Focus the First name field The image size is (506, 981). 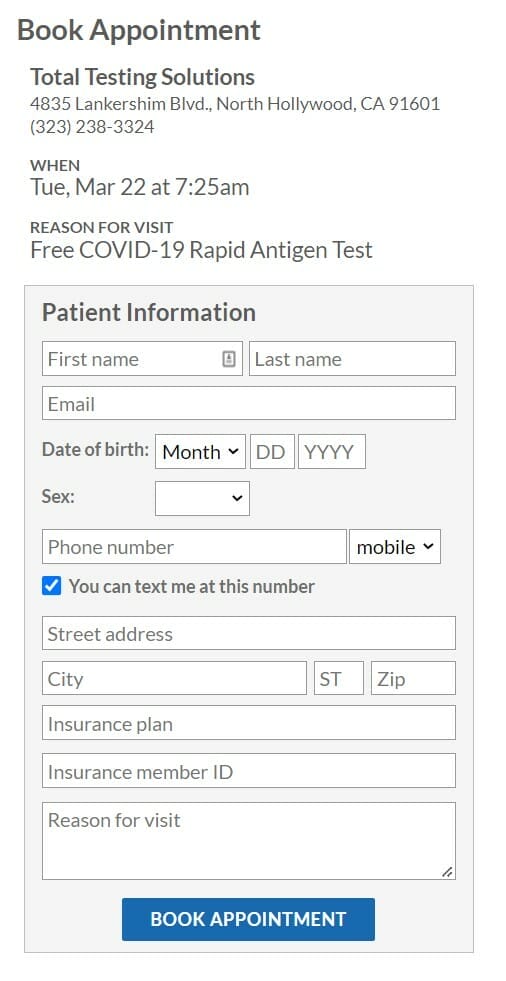[143, 358]
